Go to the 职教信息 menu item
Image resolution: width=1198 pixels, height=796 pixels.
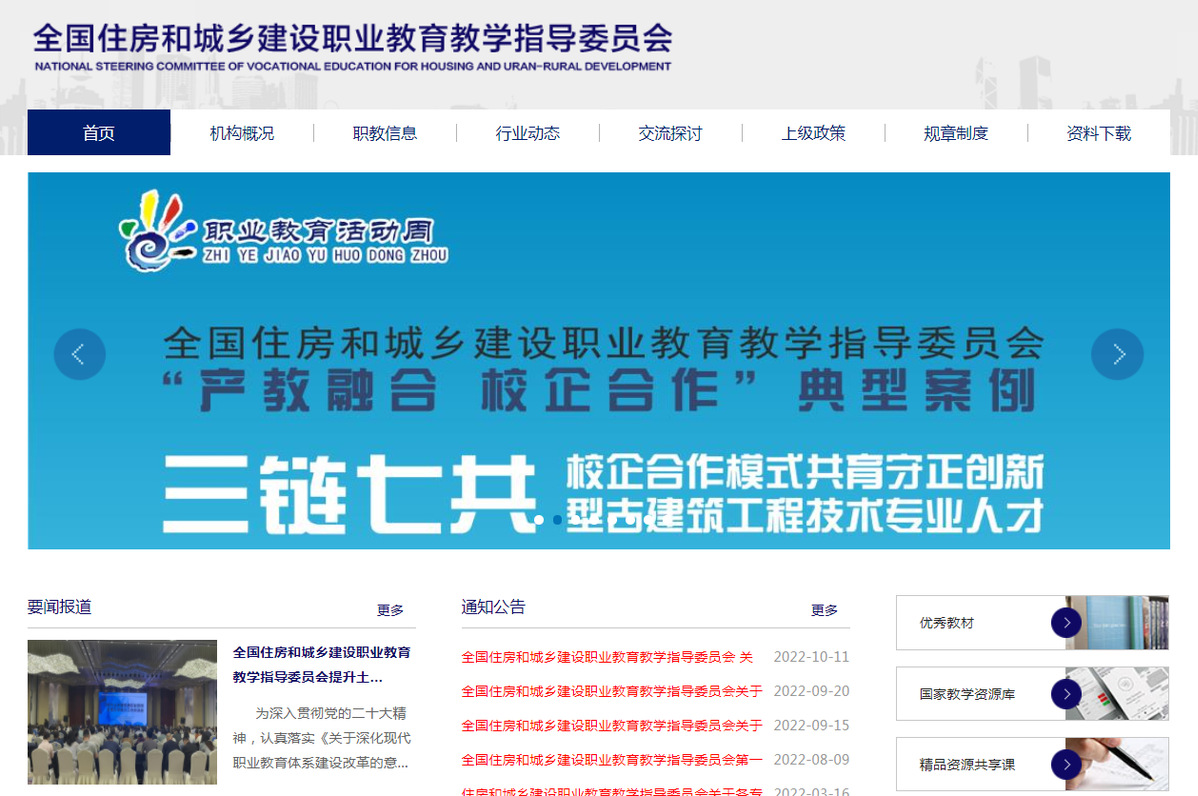[x=385, y=133]
